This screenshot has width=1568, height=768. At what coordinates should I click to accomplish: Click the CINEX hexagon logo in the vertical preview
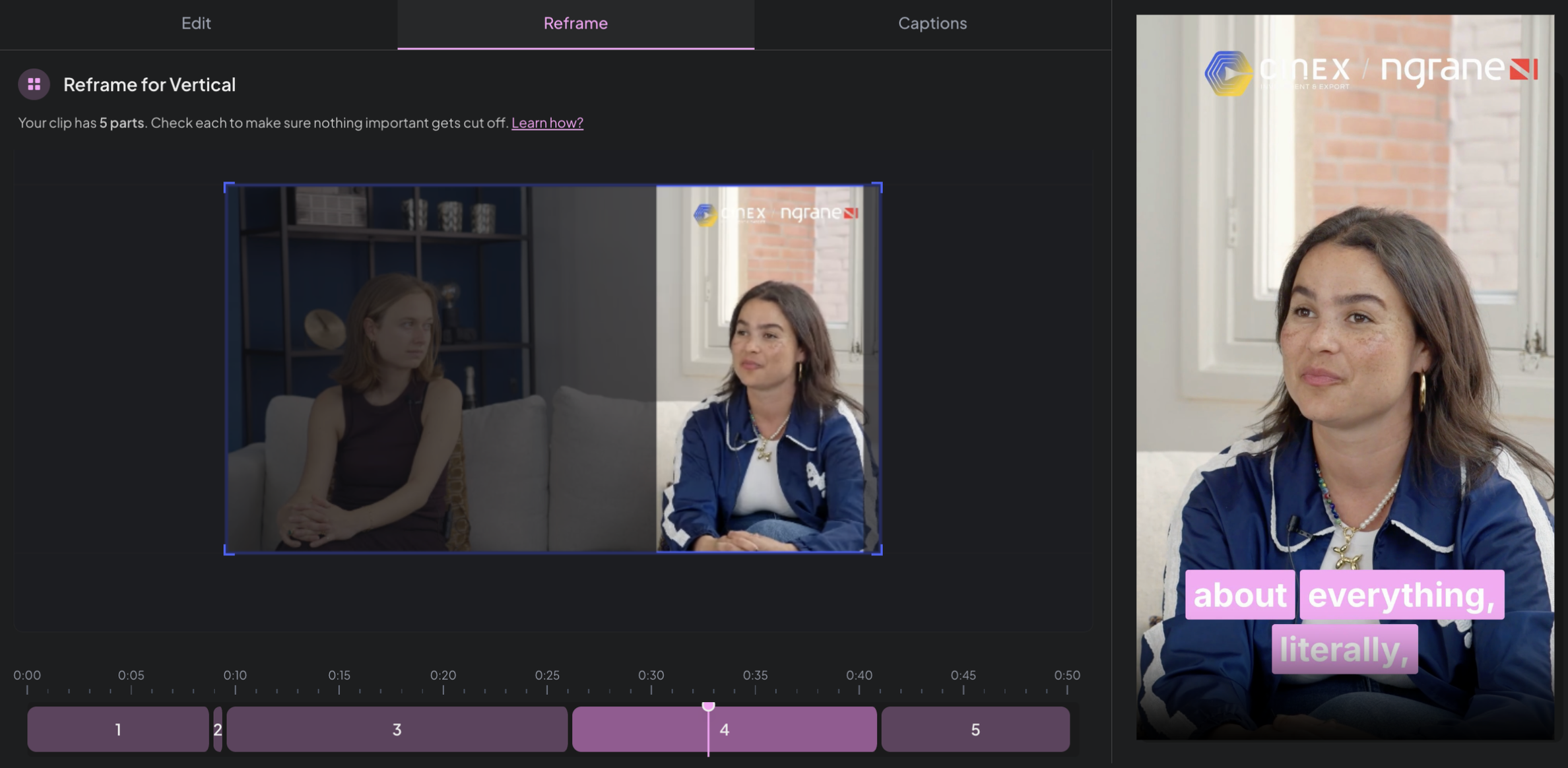(x=1229, y=73)
